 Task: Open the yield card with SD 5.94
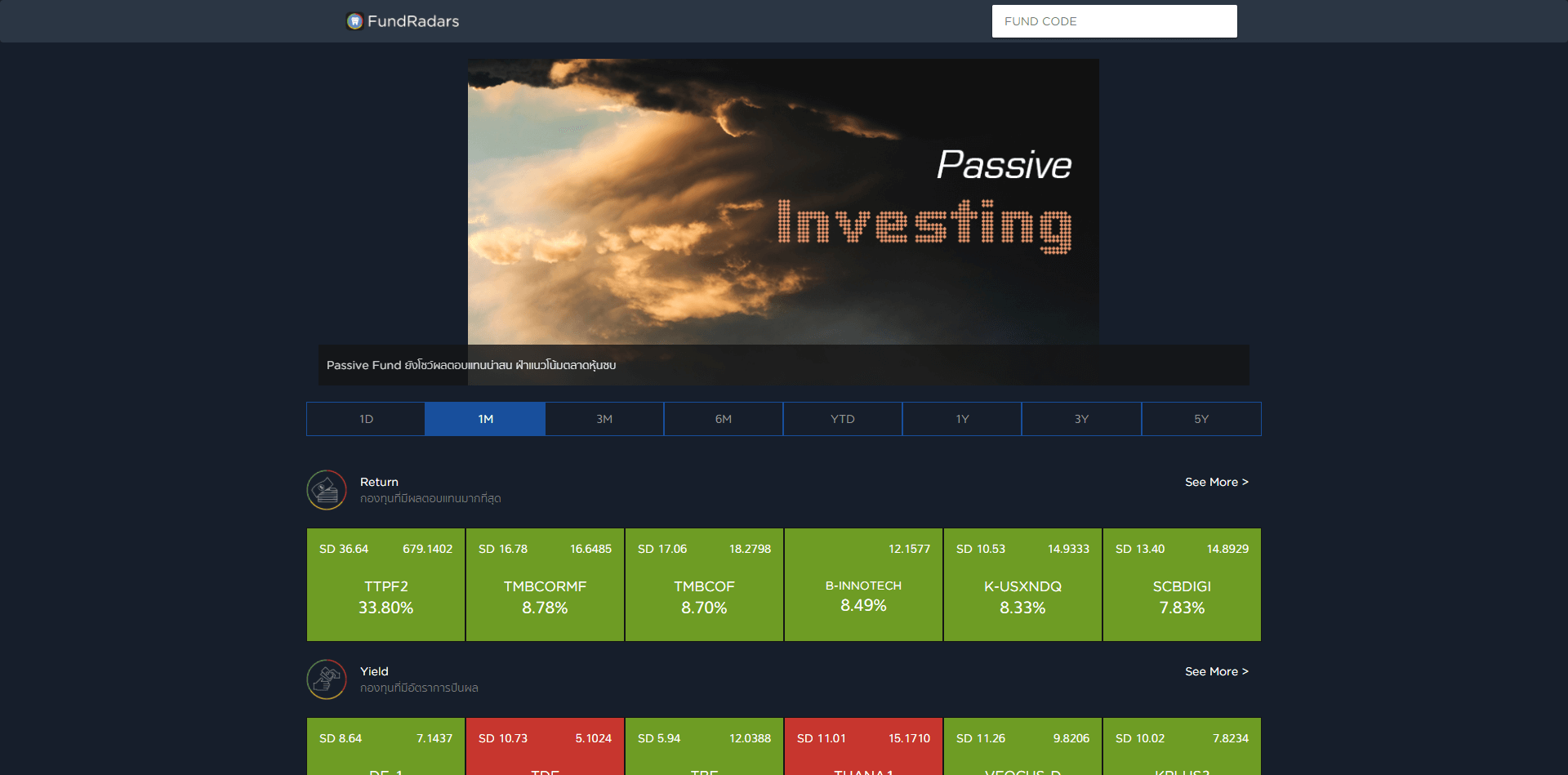click(x=704, y=746)
